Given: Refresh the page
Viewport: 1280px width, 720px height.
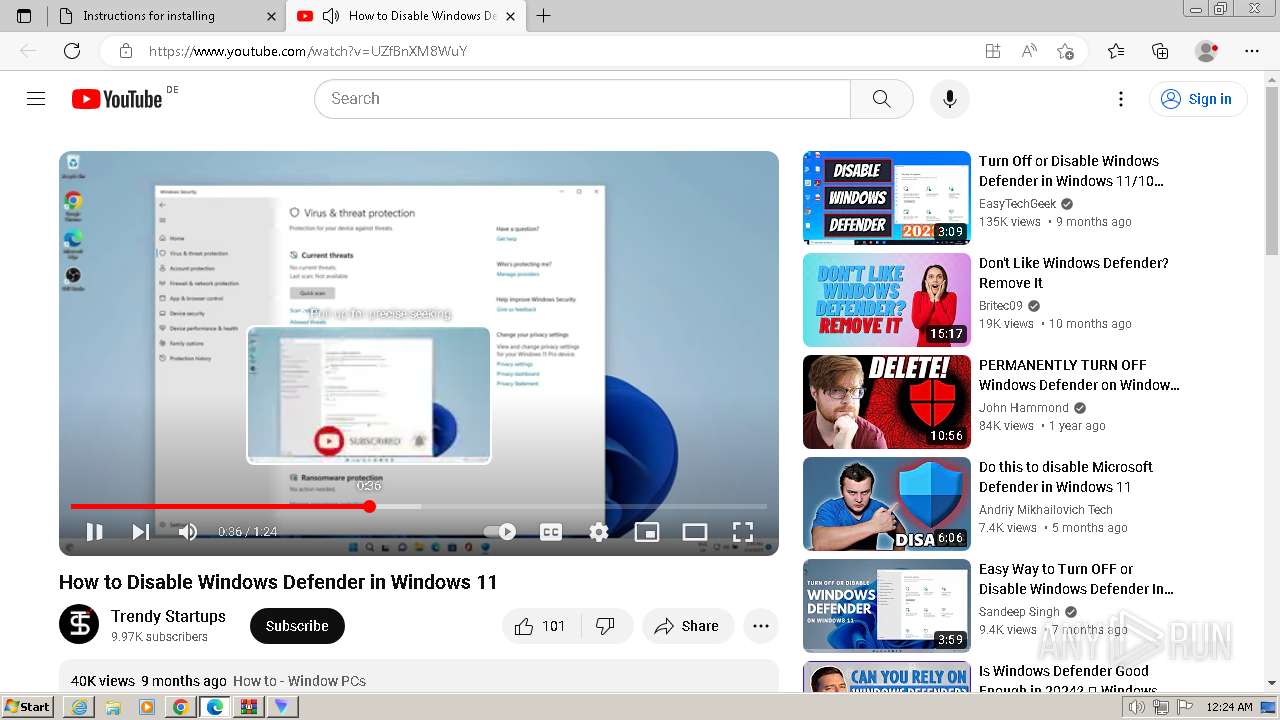Looking at the screenshot, I should [x=72, y=51].
